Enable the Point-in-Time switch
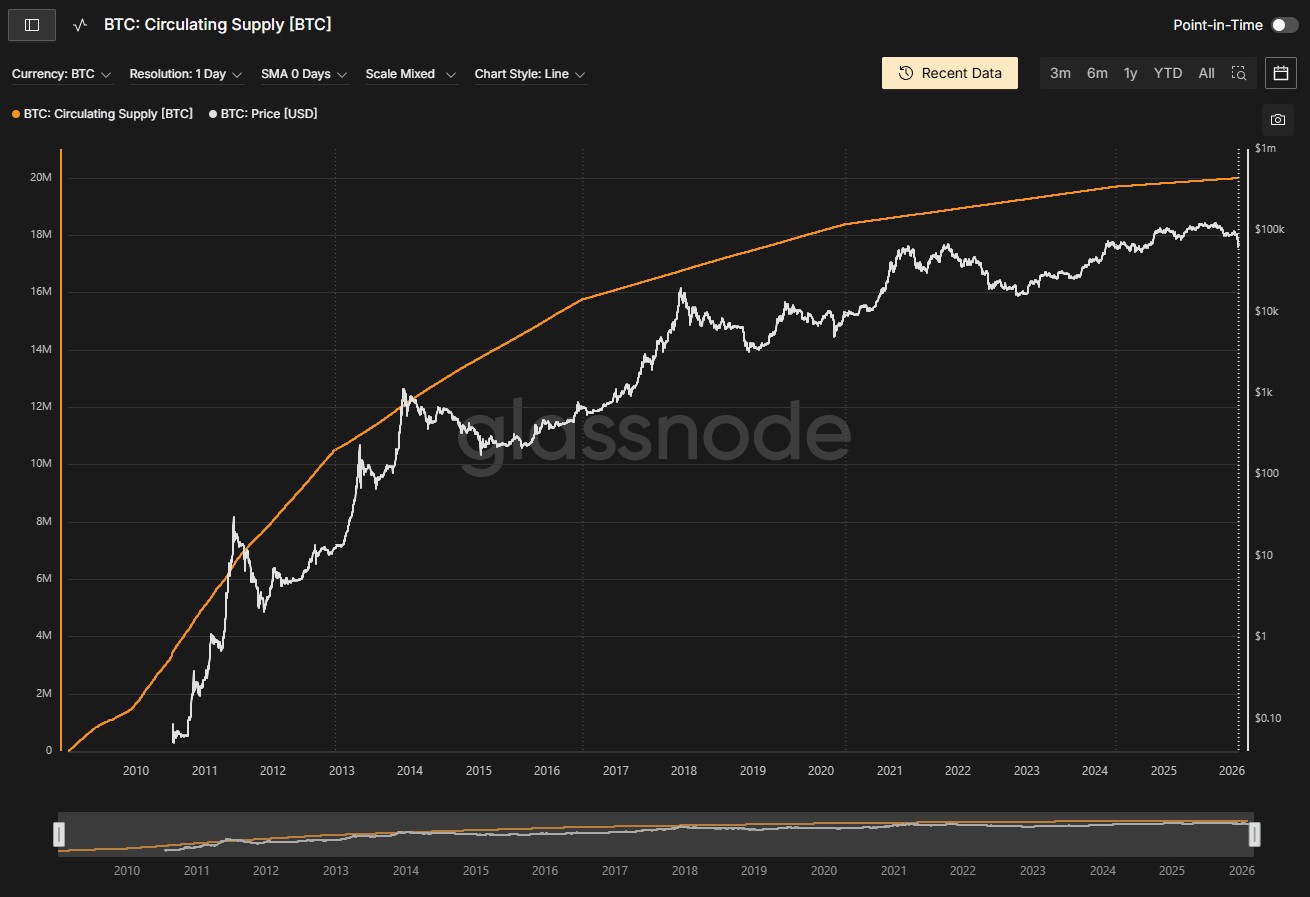This screenshot has height=897, width=1310. click(1284, 25)
